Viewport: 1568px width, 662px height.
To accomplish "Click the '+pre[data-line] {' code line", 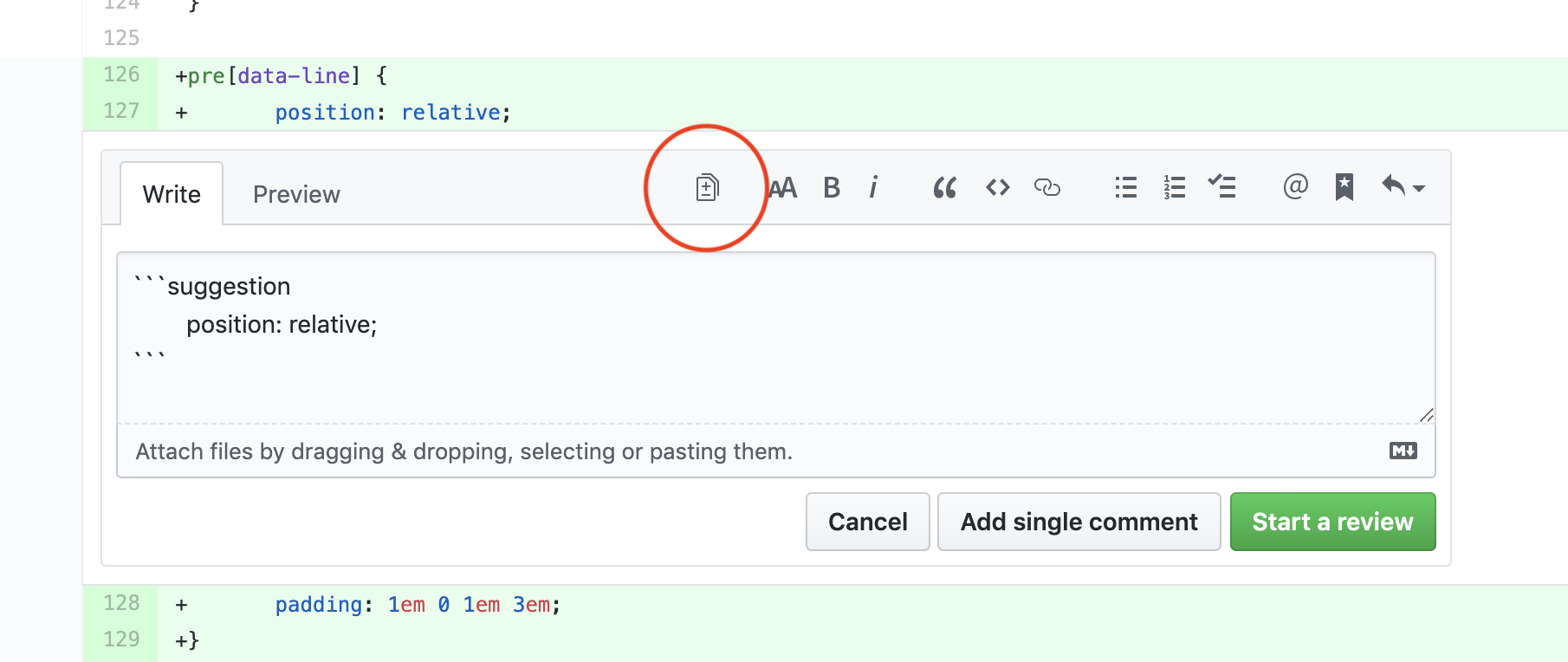I will 282,76.
